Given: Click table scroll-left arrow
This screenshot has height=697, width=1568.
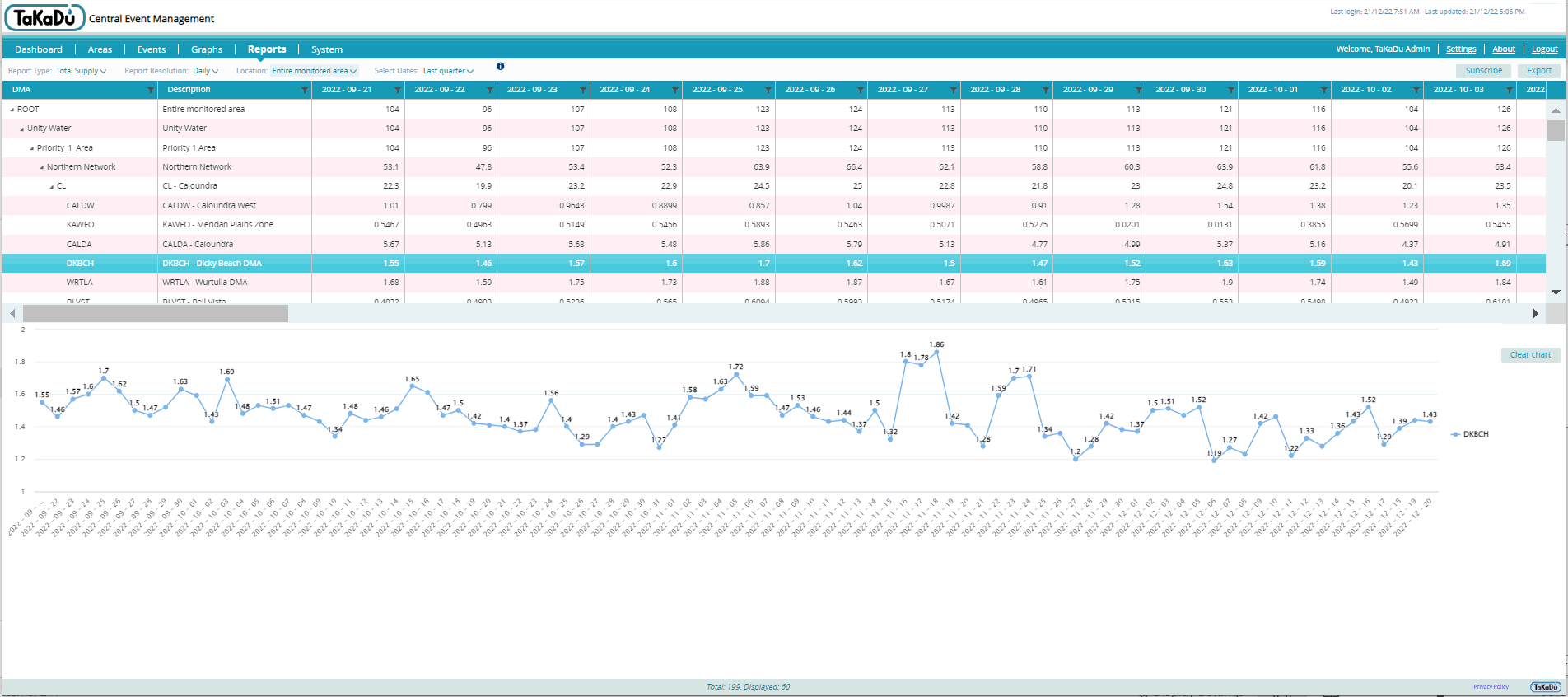Looking at the screenshot, I should pos(12,313).
